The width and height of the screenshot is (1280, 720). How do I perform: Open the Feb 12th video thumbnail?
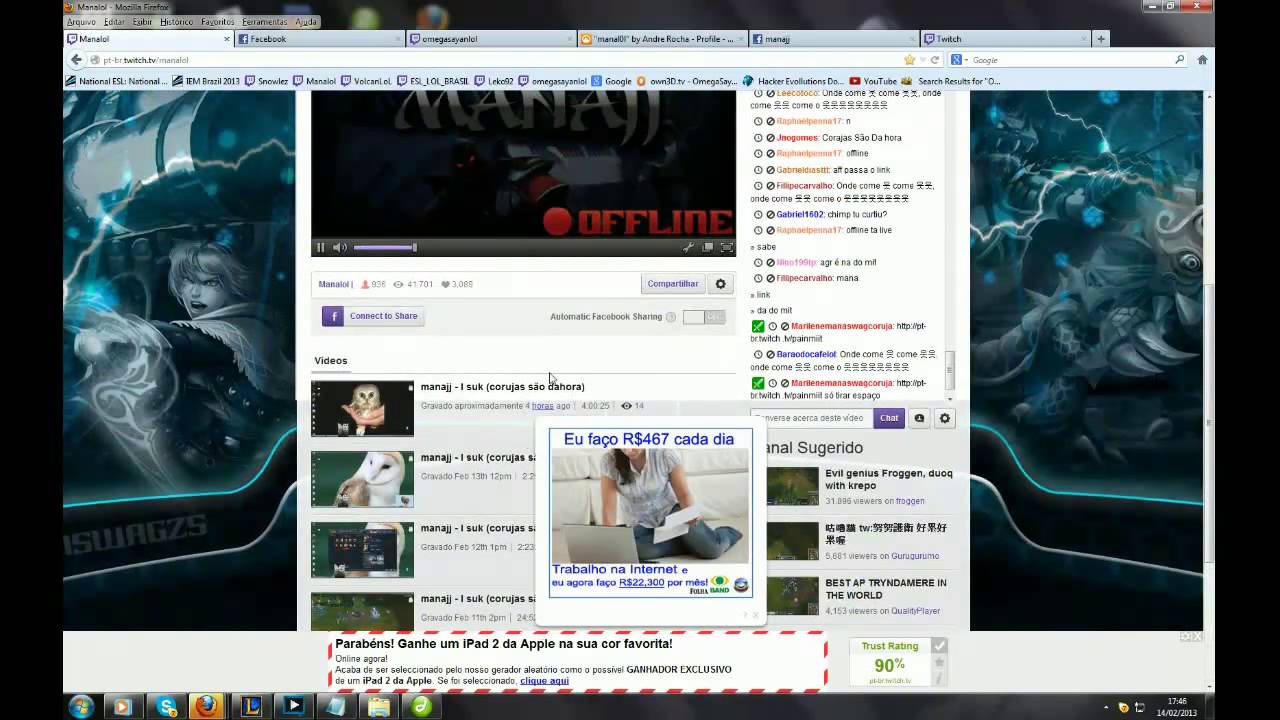coord(362,550)
